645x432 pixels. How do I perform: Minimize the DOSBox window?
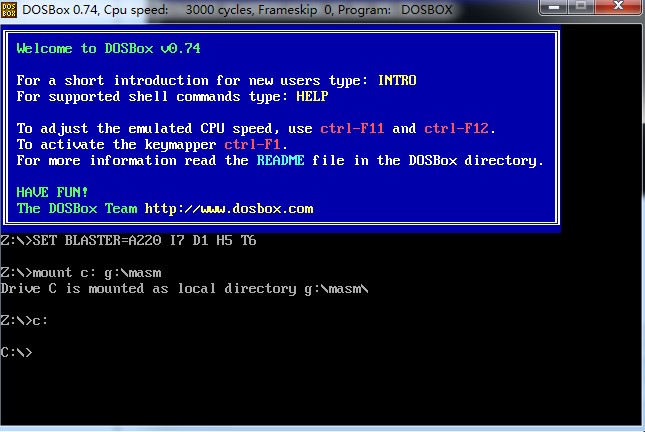coord(554,7)
